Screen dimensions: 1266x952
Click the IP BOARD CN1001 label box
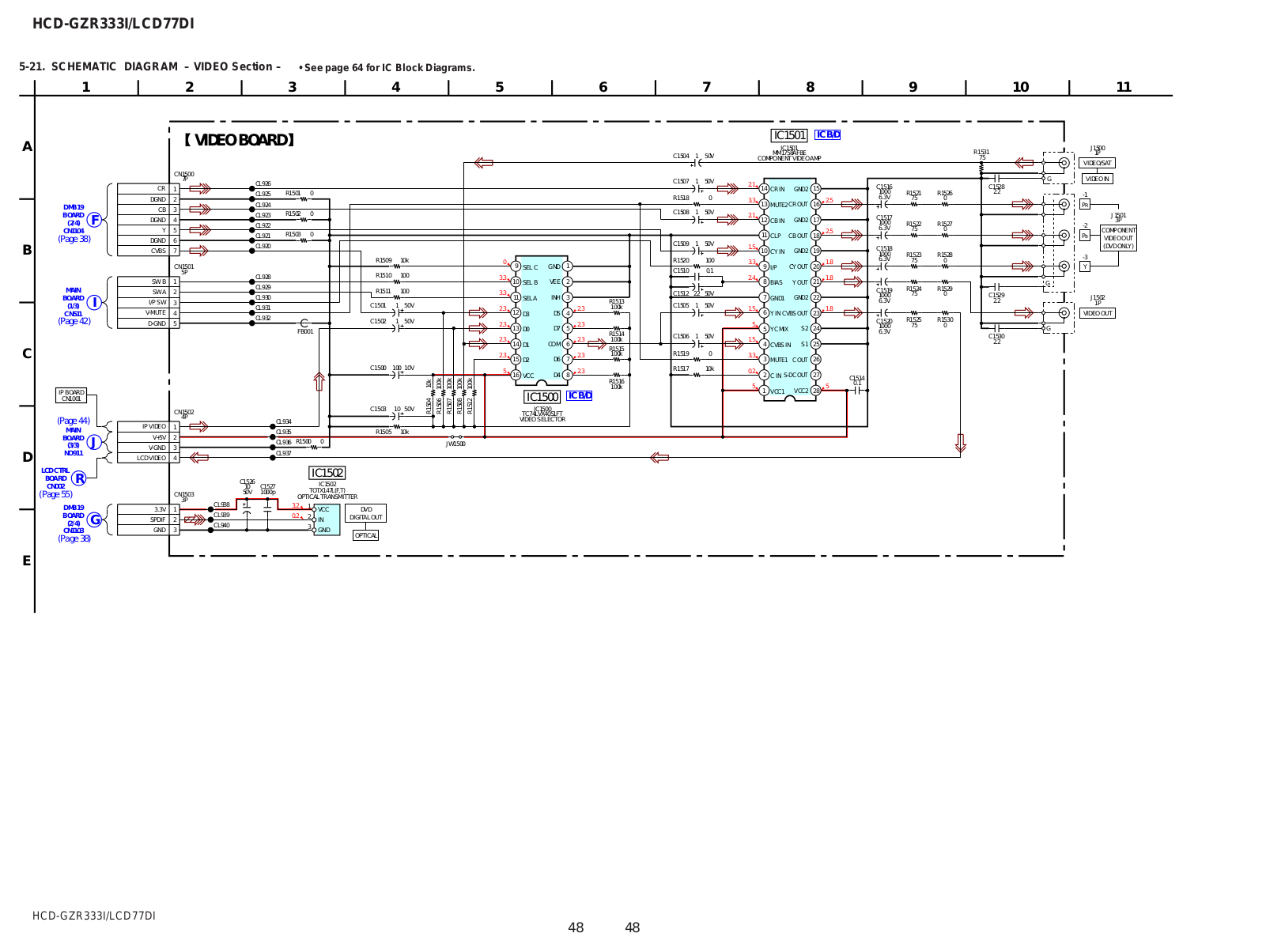point(71,395)
